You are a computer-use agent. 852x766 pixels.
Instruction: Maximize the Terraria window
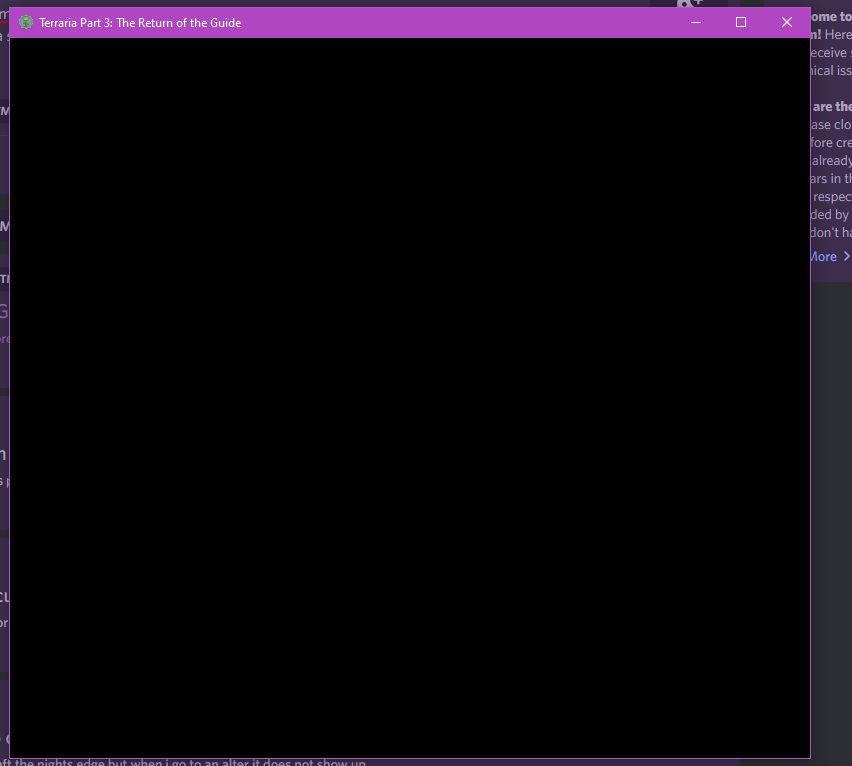(x=741, y=22)
